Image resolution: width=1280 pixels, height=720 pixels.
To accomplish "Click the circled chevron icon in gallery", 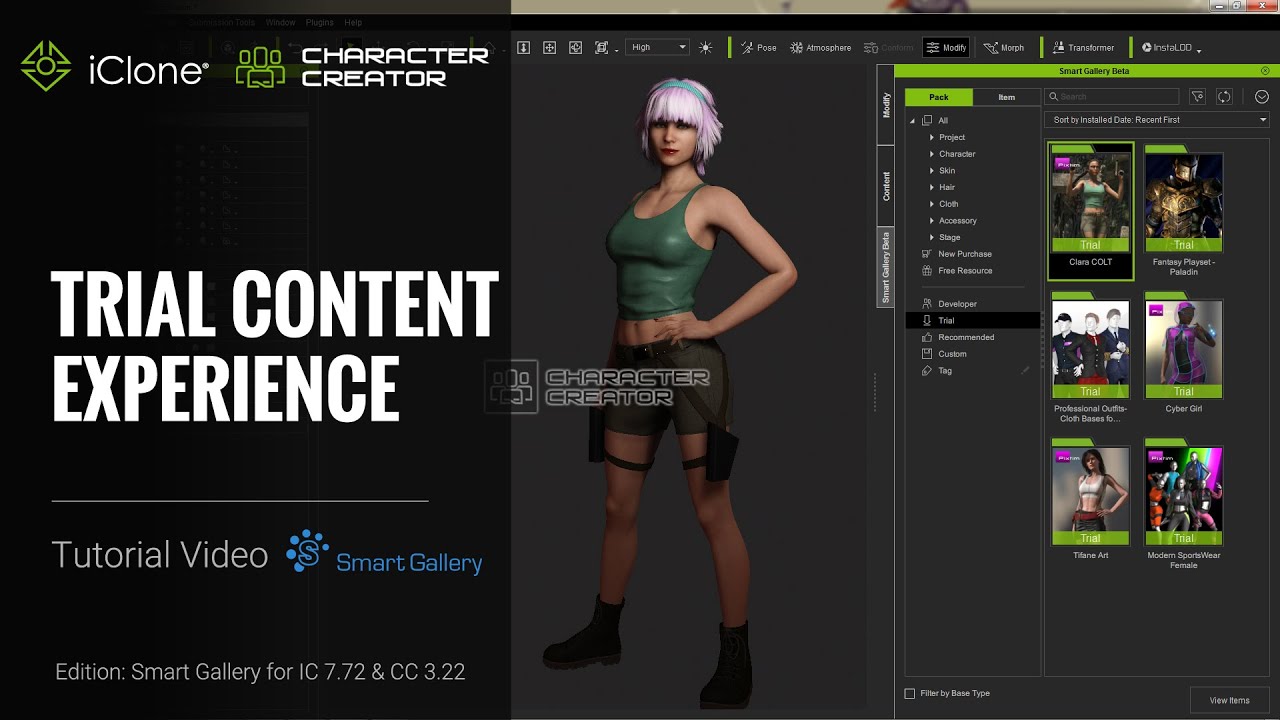I will click(1261, 97).
